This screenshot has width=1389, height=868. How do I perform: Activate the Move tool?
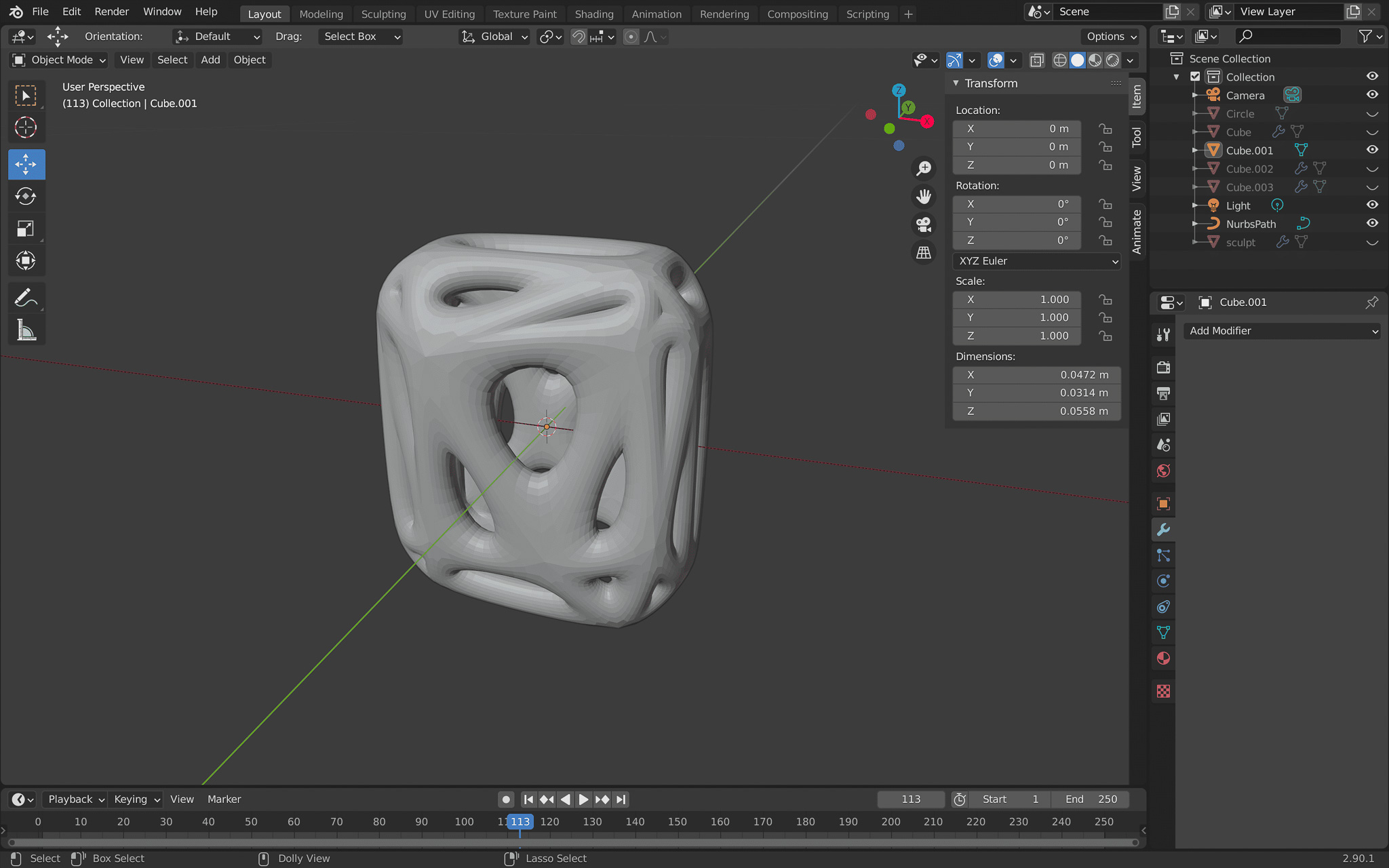click(26, 164)
